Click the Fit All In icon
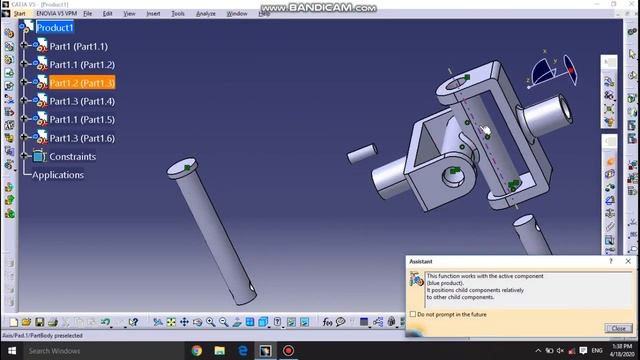This screenshot has width=640, height=360. point(171,322)
